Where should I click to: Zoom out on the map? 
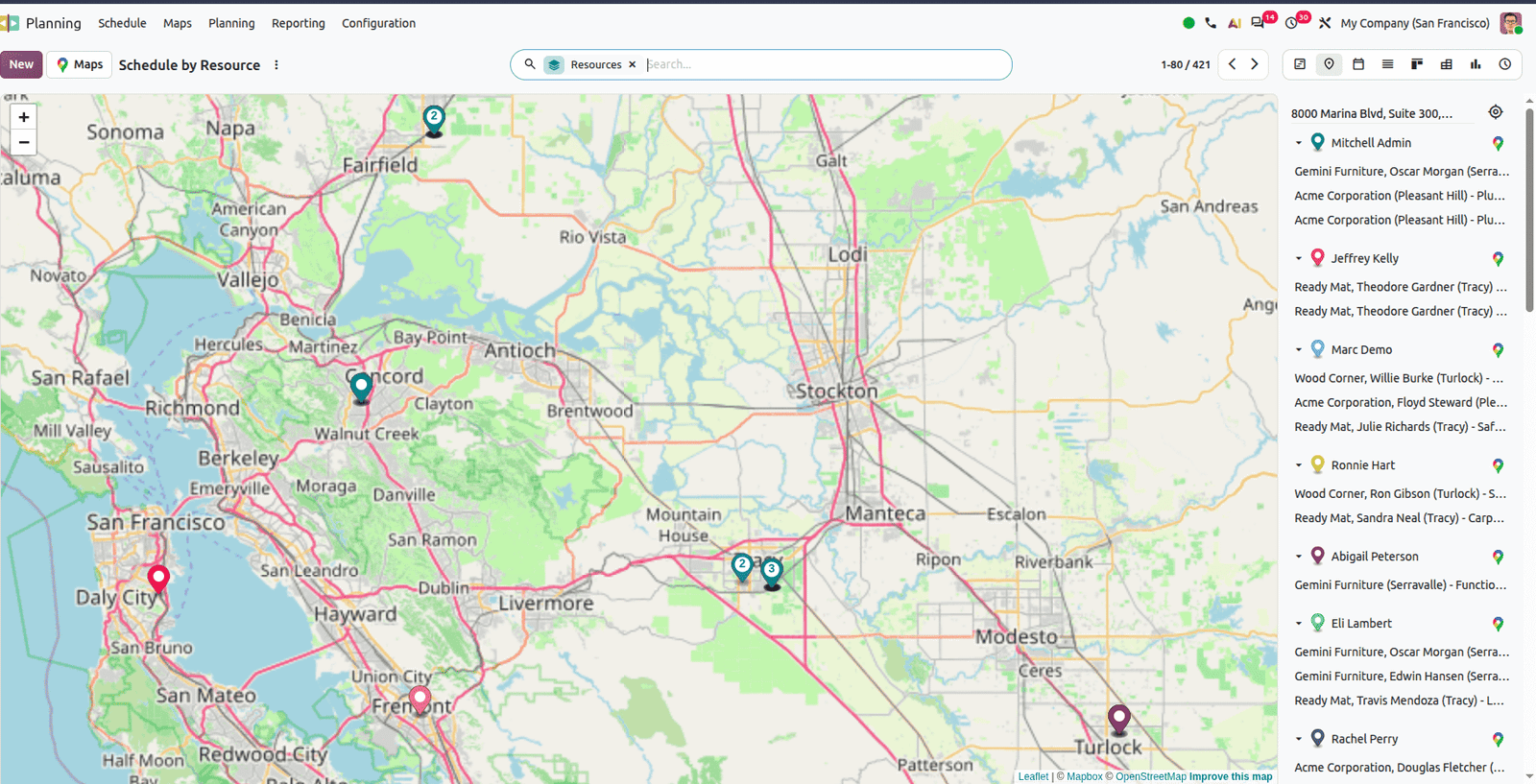click(x=24, y=143)
